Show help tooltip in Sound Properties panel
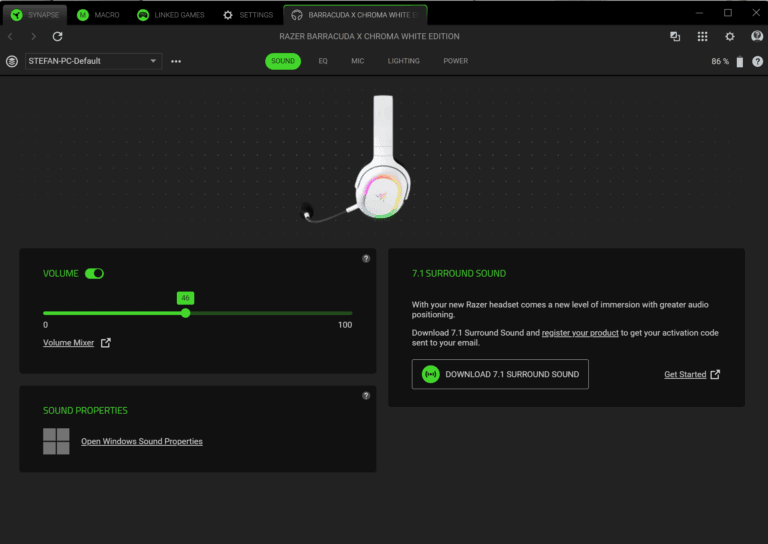 (x=366, y=396)
